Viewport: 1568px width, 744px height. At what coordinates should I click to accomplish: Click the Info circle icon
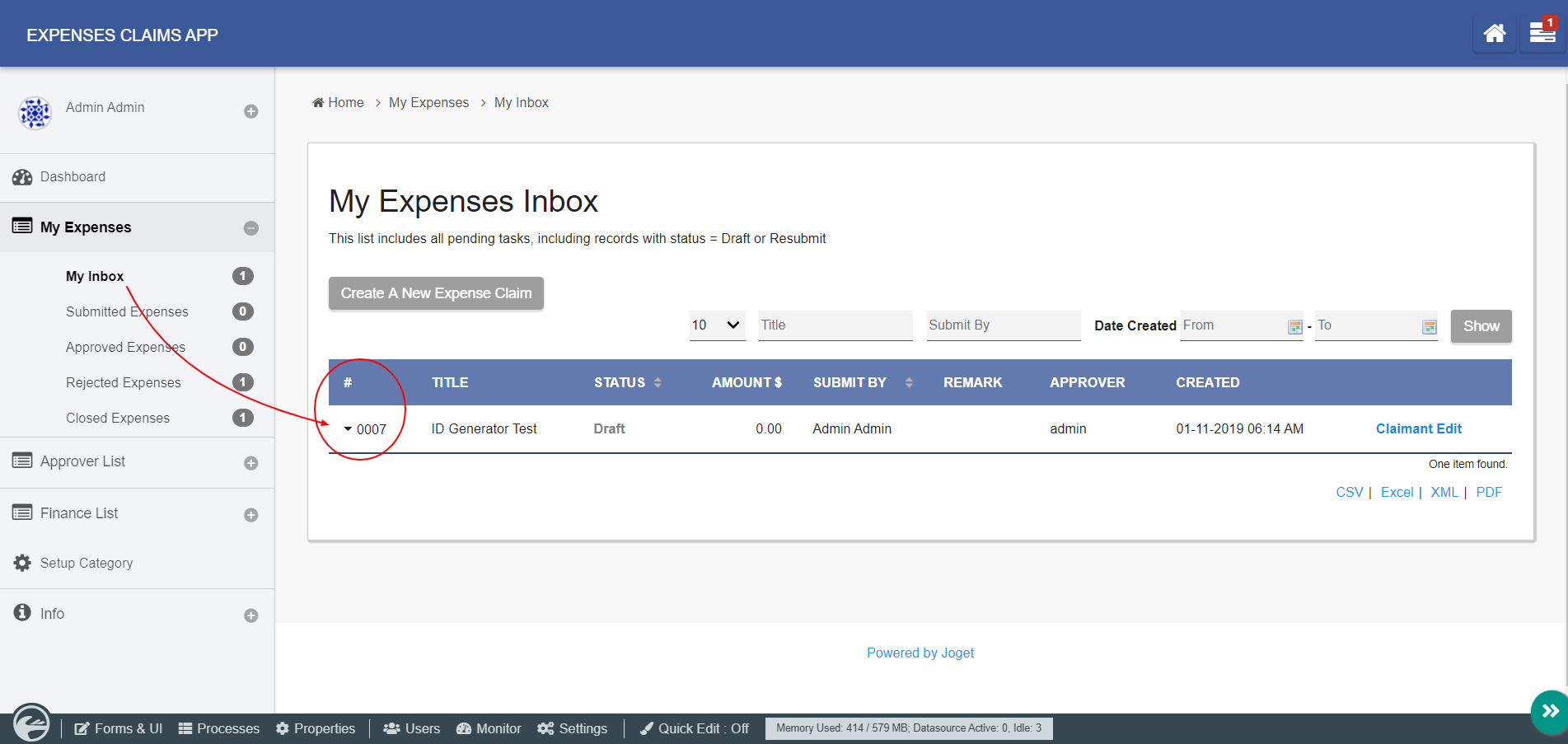point(22,612)
